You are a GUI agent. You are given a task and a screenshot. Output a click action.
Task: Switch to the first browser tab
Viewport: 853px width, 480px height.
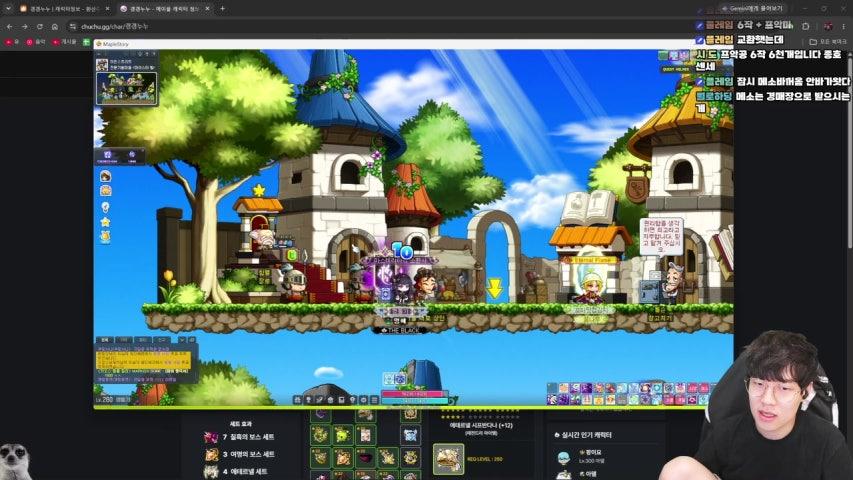(x=64, y=9)
